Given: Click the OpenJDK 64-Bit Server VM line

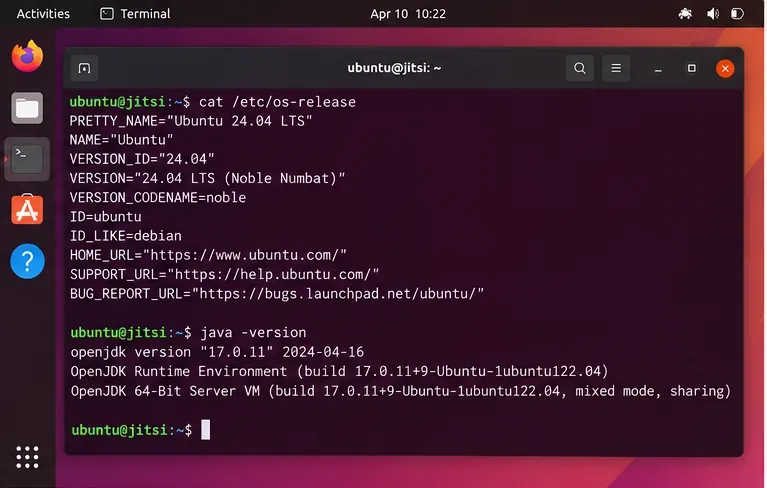Looking at the screenshot, I should [401, 391].
